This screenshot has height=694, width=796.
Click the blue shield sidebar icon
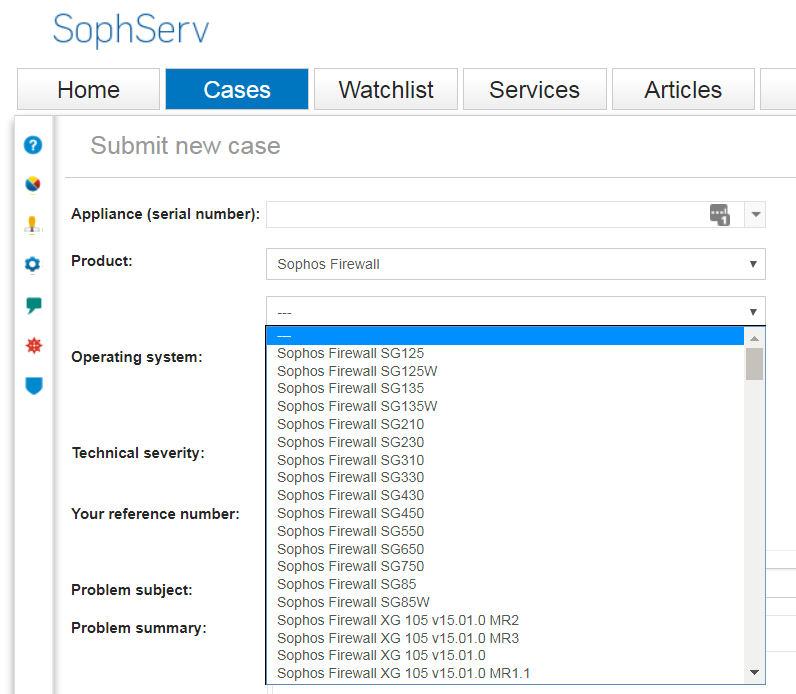coord(33,385)
